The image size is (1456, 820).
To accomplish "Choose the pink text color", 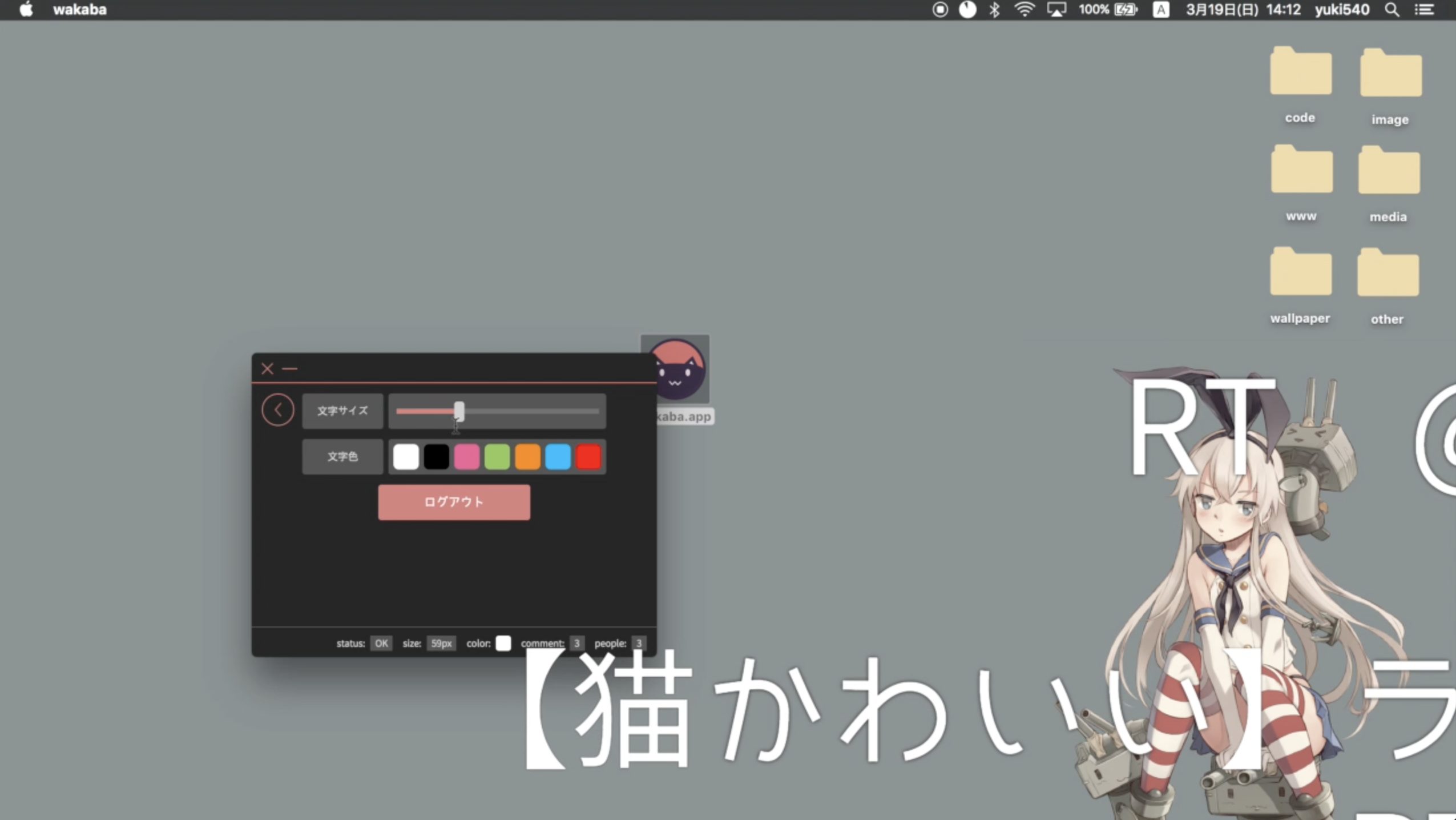I will pos(467,457).
